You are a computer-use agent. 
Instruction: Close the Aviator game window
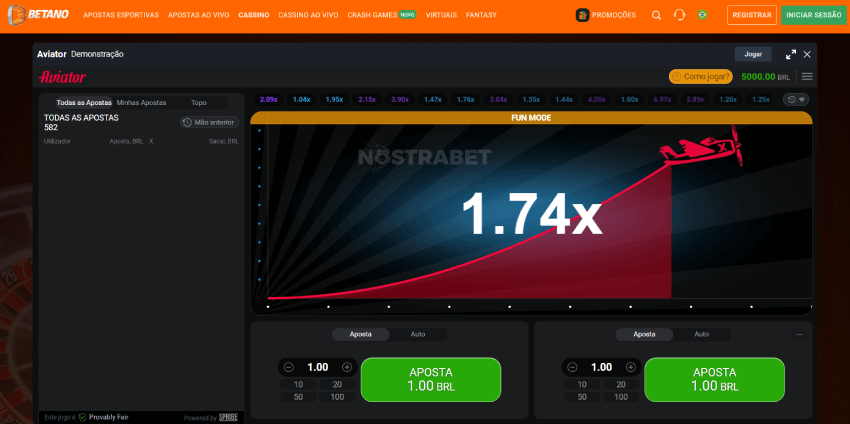807,54
